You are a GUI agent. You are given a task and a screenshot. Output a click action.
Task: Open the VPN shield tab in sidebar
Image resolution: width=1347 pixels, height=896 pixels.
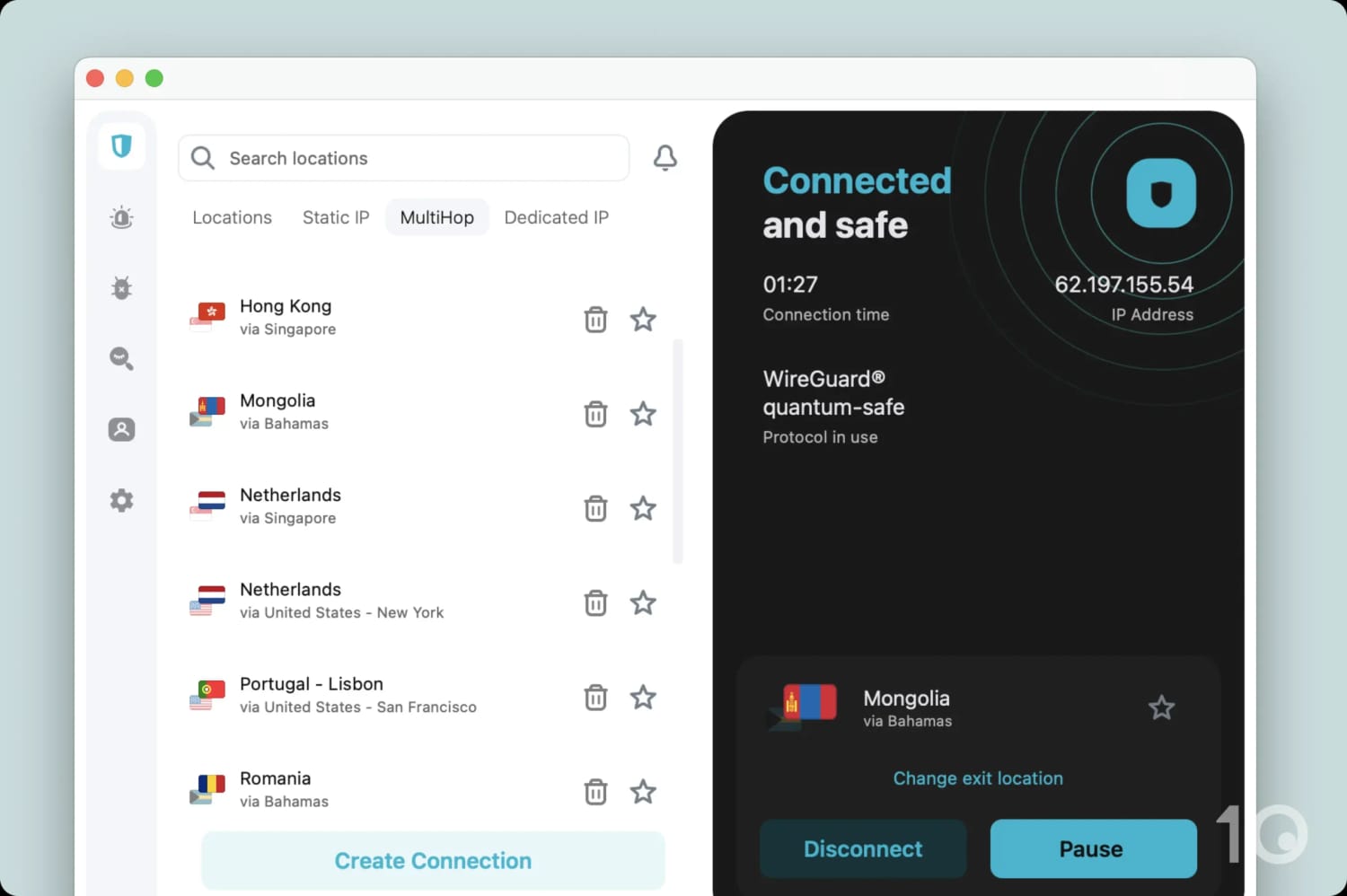point(121,145)
